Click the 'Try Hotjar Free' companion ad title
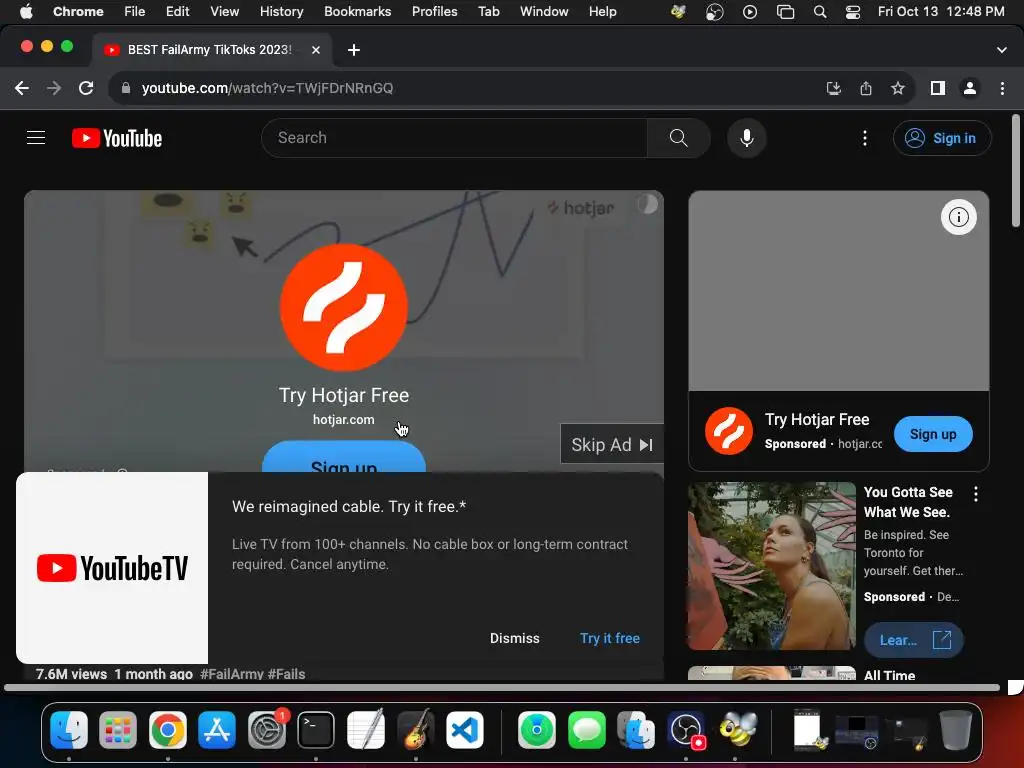This screenshot has height=768, width=1024. point(817,419)
